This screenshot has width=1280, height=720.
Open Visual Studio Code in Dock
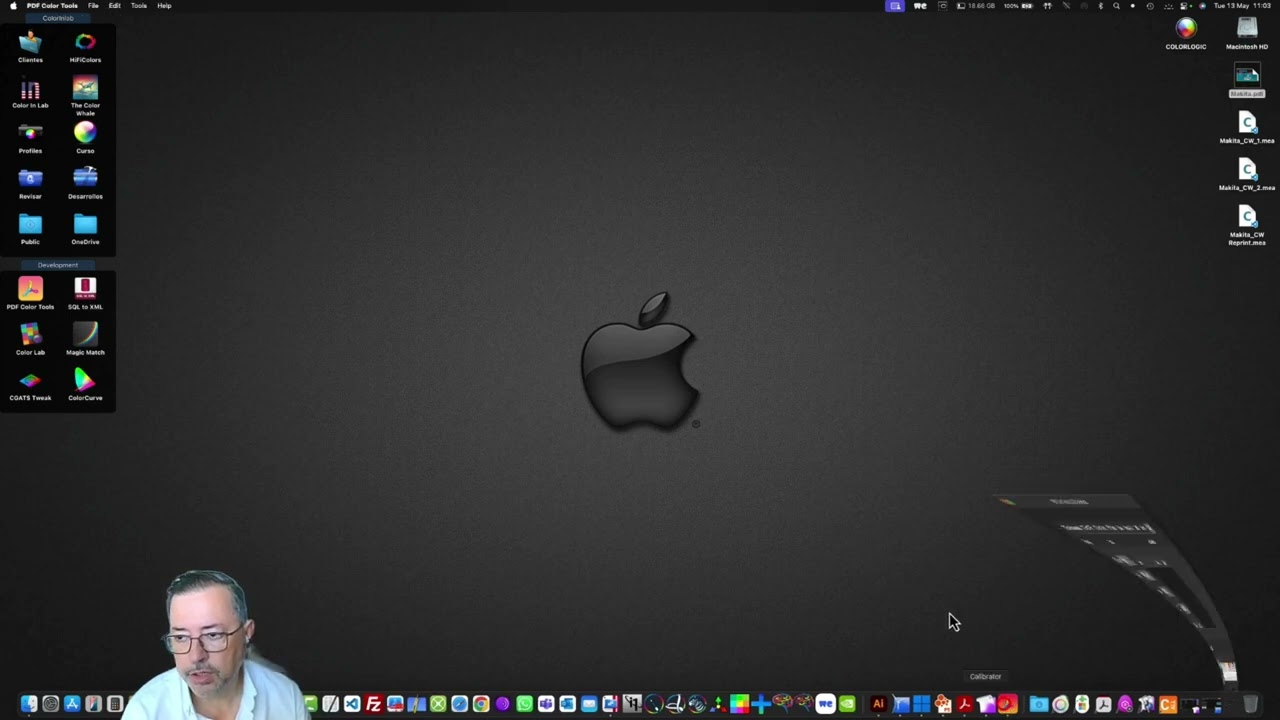[x=352, y=704]
